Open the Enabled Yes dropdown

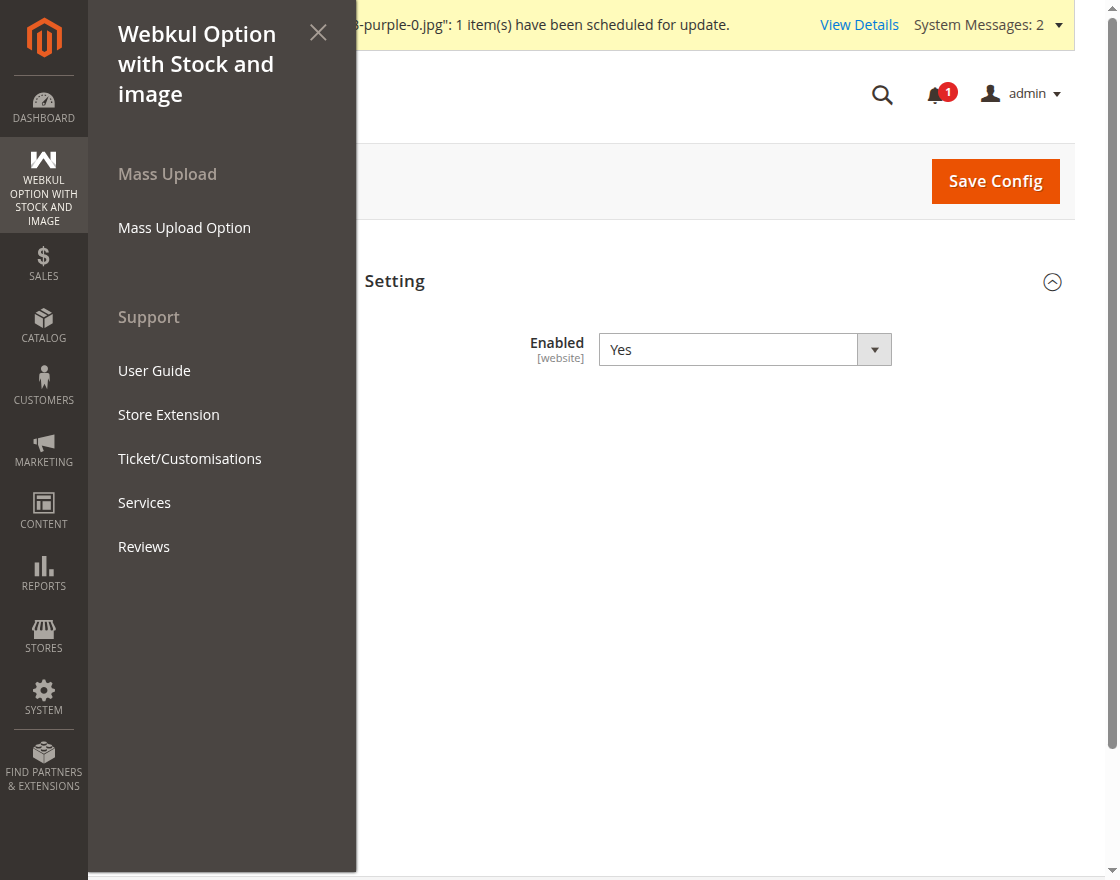point(745,349)
